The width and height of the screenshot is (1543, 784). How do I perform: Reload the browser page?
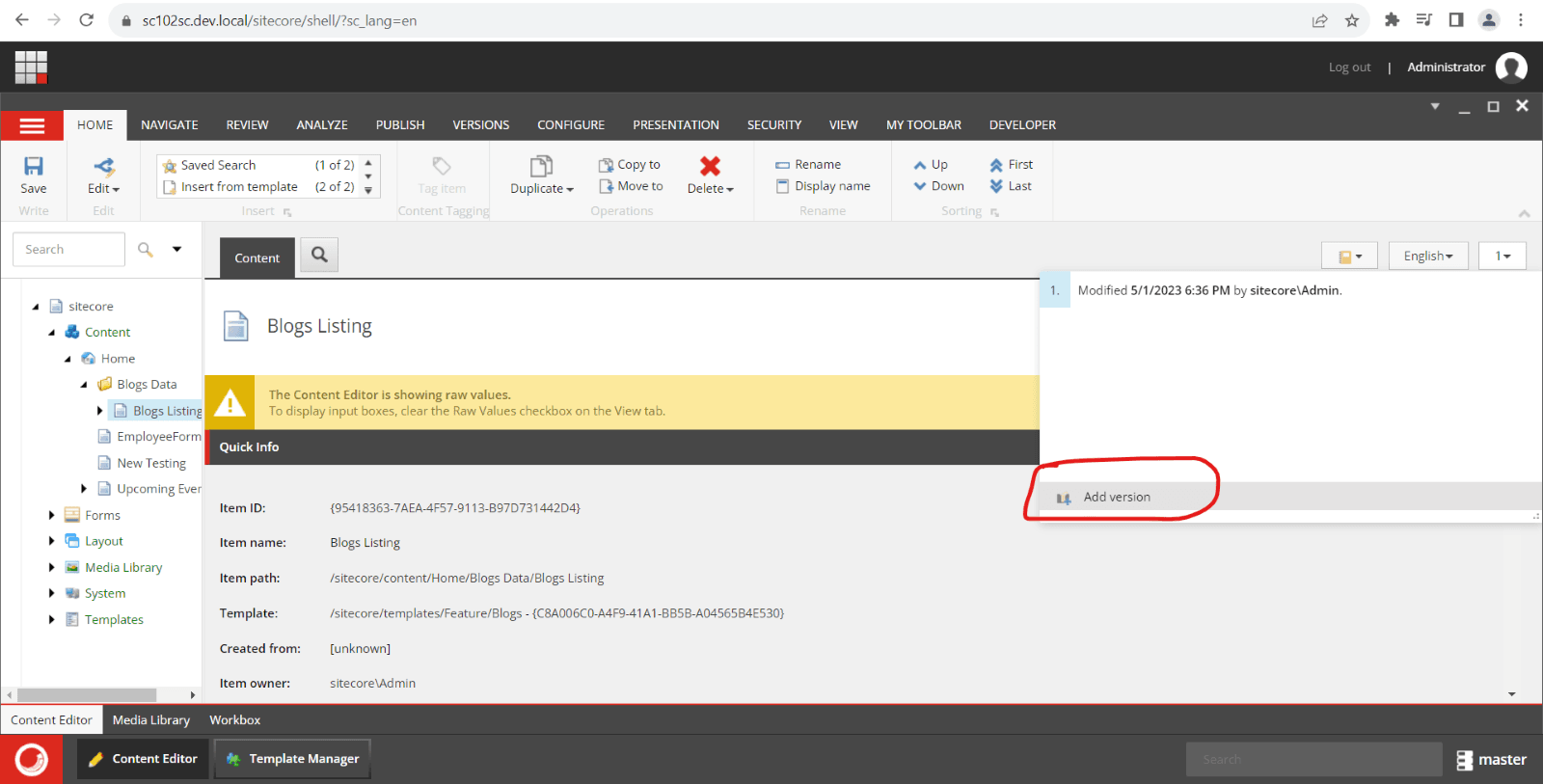pyautogui.click(x=86, y=20)
